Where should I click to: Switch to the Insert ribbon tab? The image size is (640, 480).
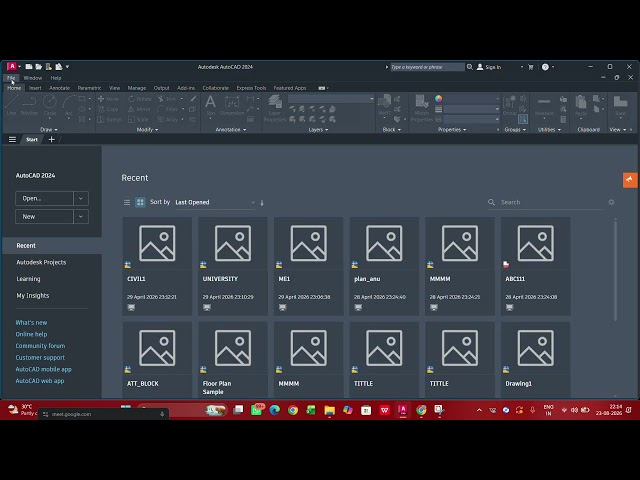35,88
